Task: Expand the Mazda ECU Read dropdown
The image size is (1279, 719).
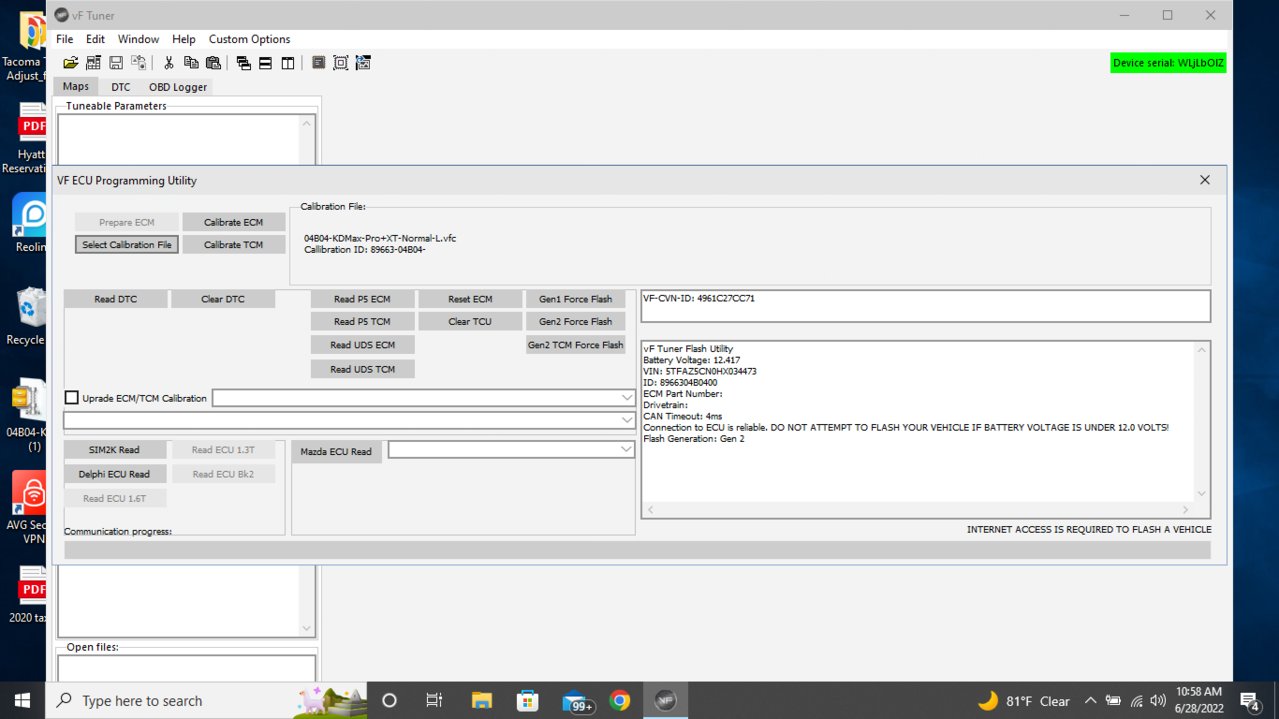Action: tap(626, 450)
